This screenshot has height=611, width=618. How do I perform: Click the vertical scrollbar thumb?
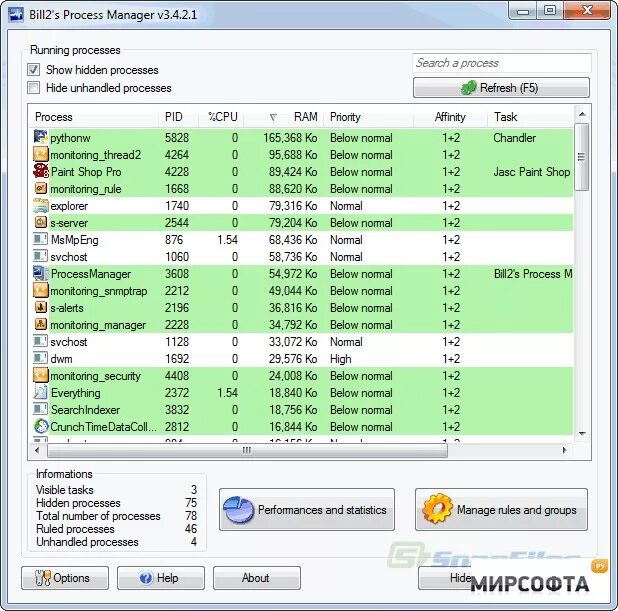coord(582,157)
